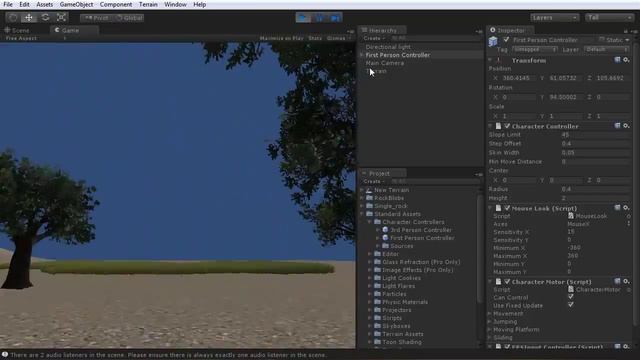This screenshot has width=640, height=360.
Task: Click the Pause button
Action: tap(319, 18)
